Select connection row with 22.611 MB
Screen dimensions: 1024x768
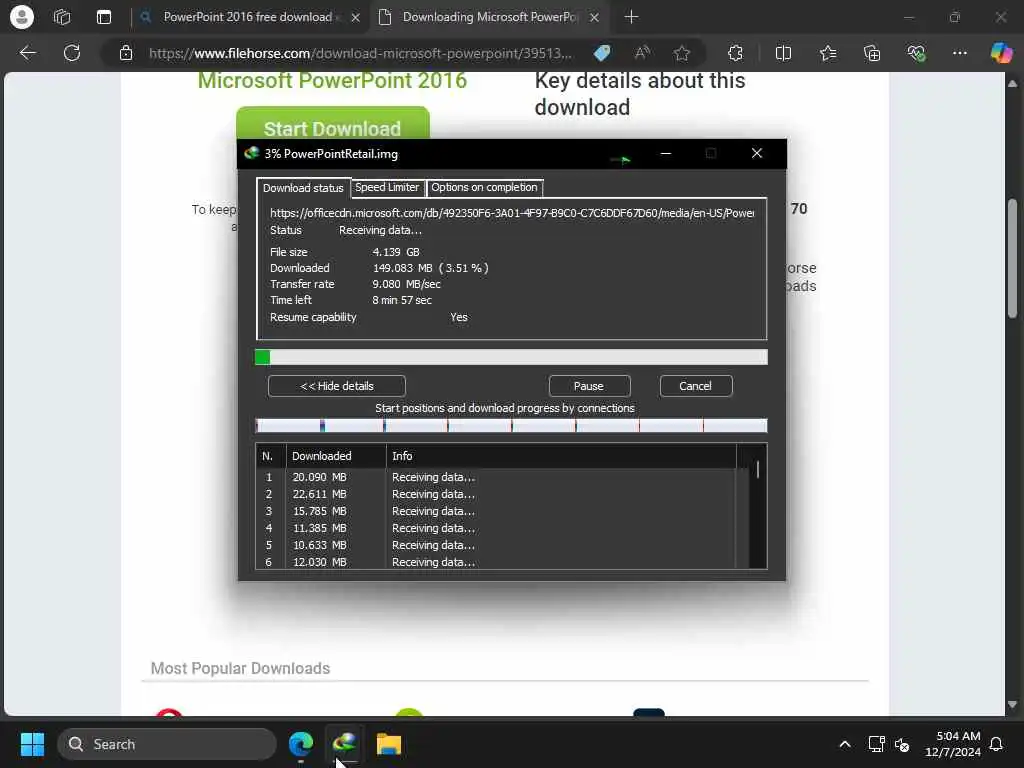tap(496, 494)
